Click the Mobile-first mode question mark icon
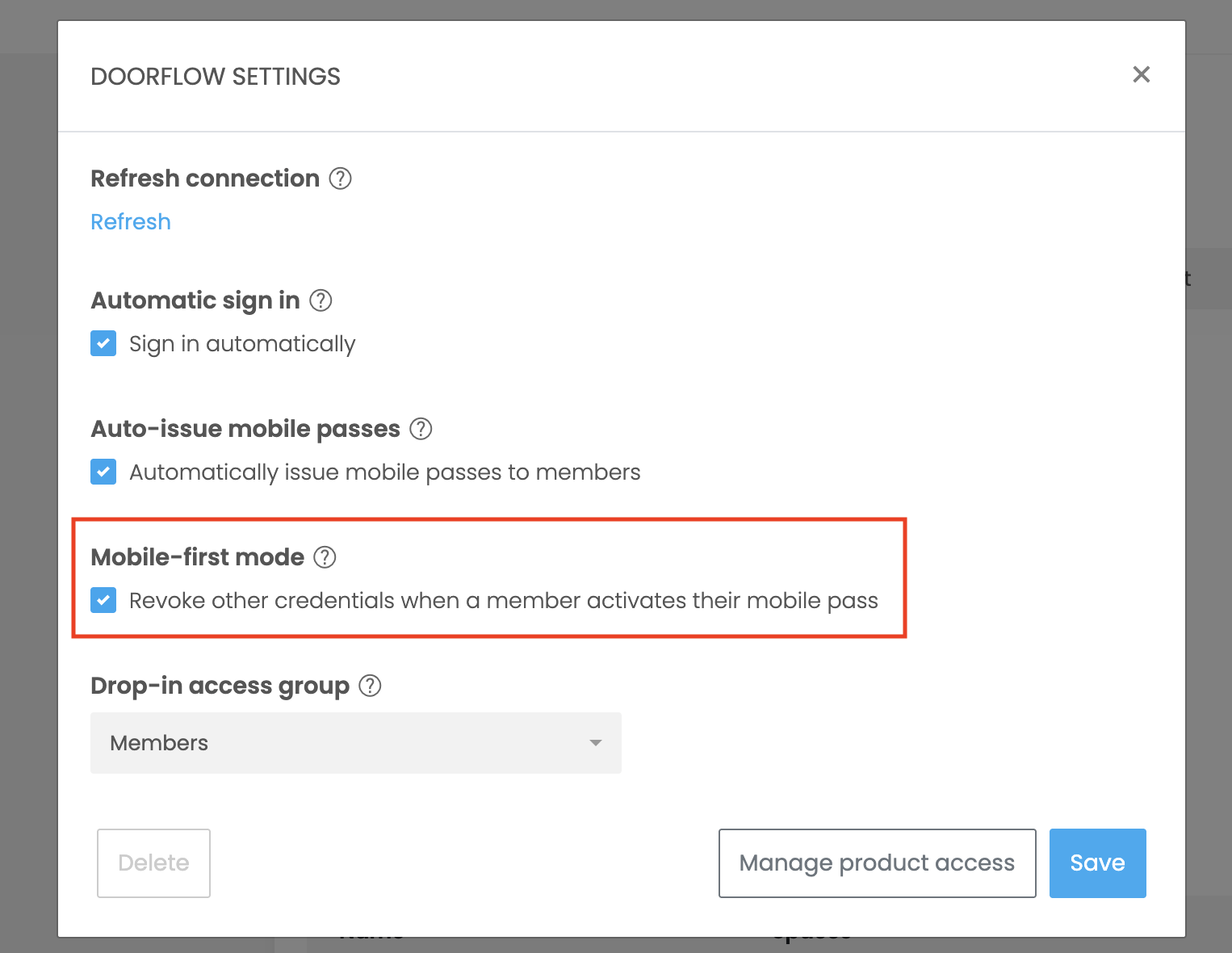The width and height of the screenshot is (1232, 953). 325,557
